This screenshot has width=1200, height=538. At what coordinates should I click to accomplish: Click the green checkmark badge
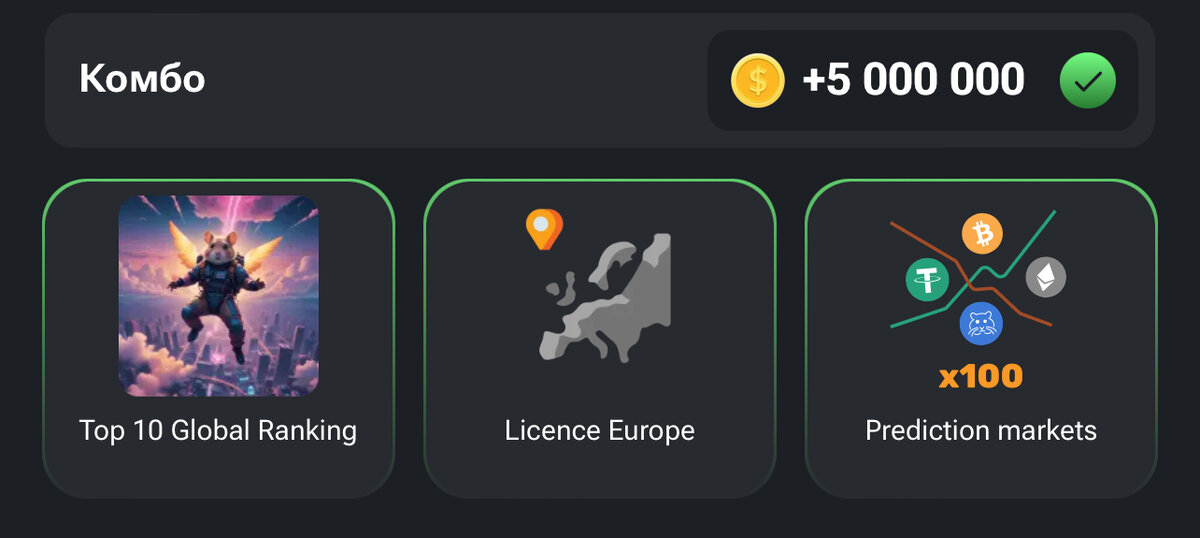pos(1087,81)
